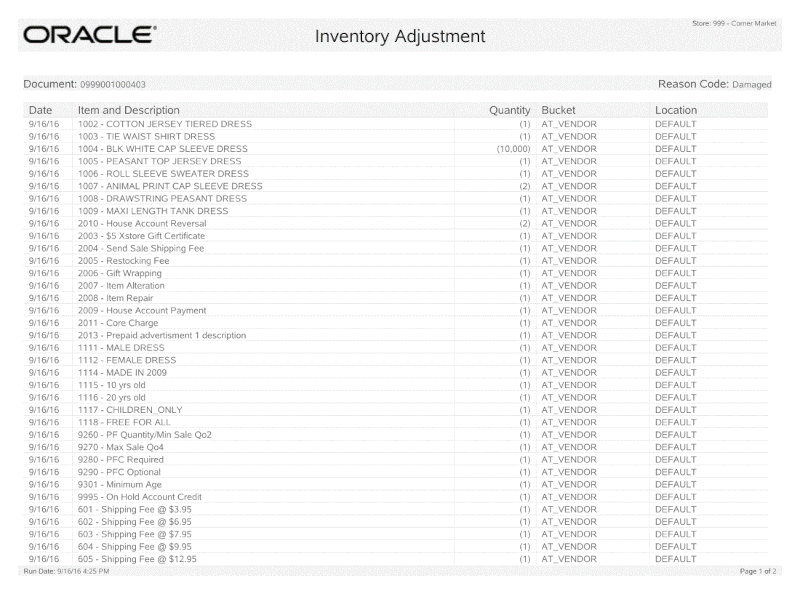
Task: Click the Bucket column header
Action: pyautogui.click(x=558, y=110)
